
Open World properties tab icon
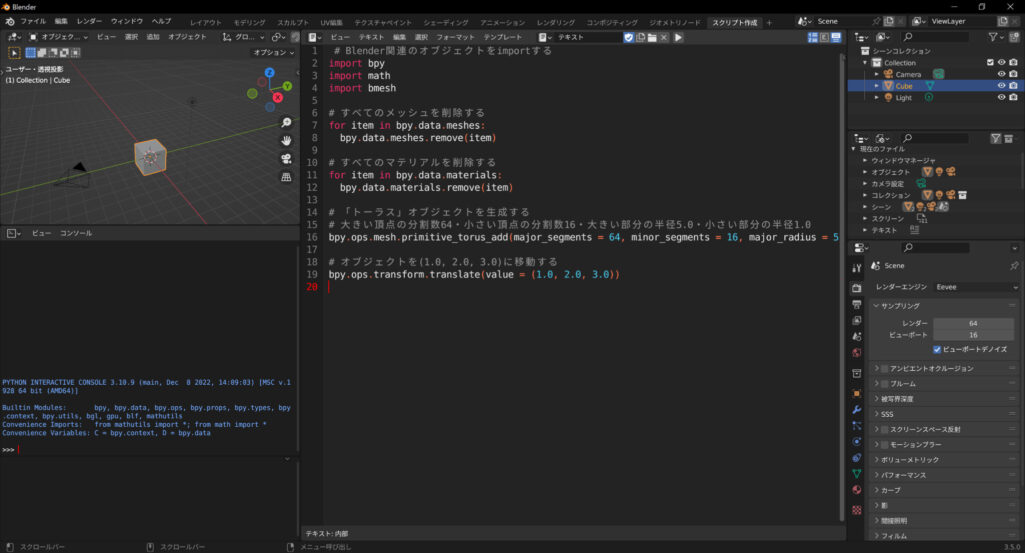pos(857,352)
